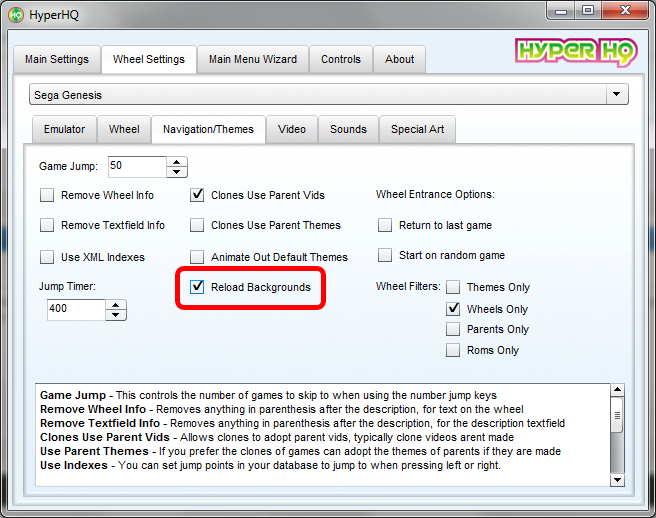Click the HyperHQ title bar app icon
This screenshot has height=518, width=656.
coord(16,15)
